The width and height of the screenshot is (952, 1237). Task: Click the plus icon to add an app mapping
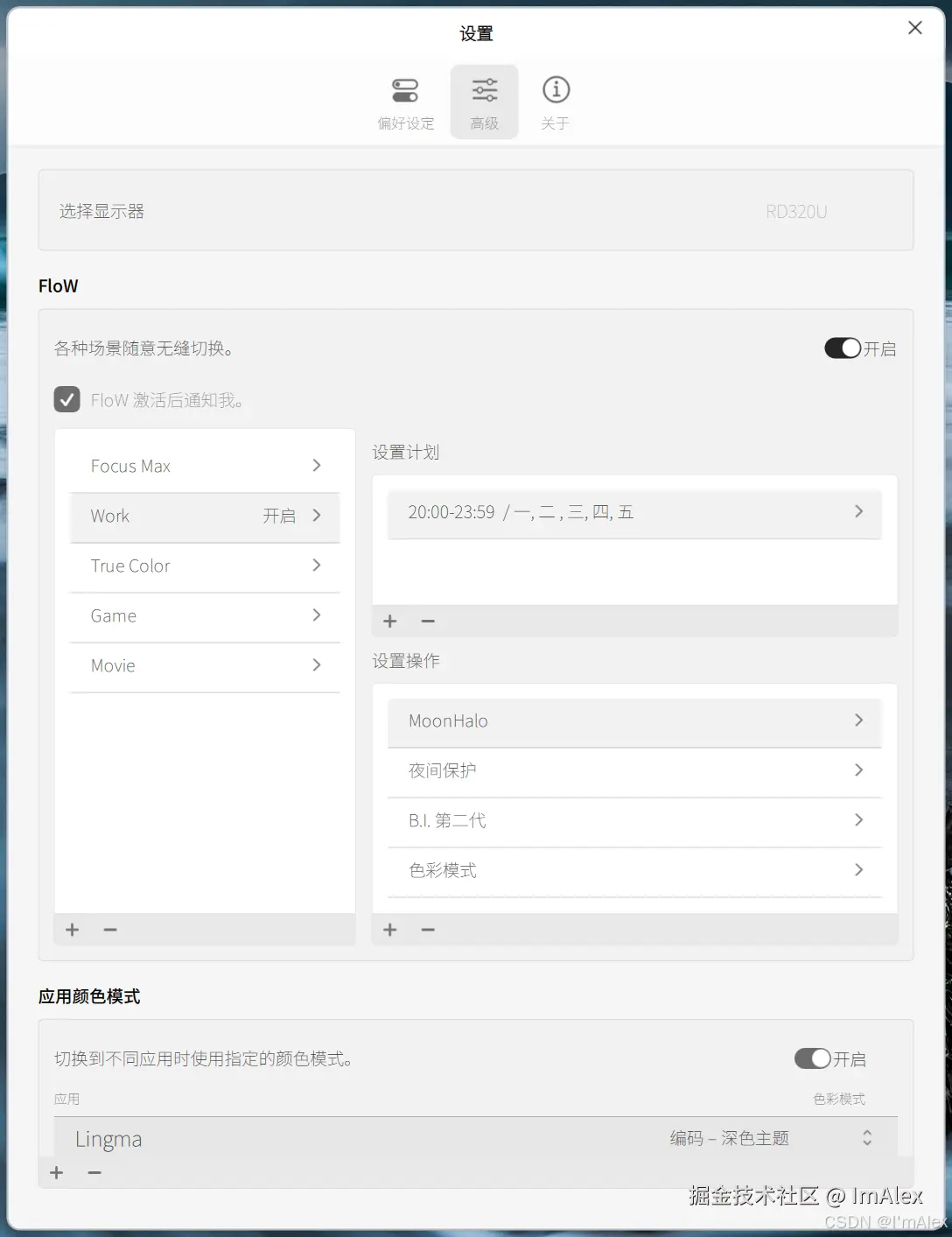(56, 1172)
